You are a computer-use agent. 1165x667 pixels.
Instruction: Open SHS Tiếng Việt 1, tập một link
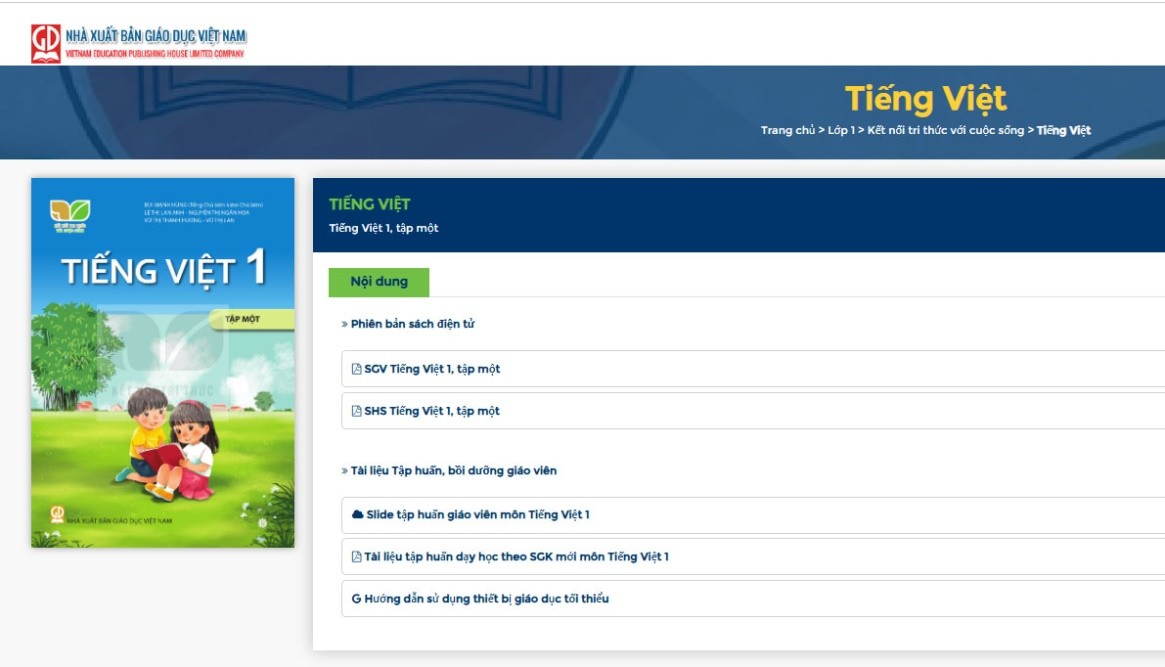(x=432, y=411)
